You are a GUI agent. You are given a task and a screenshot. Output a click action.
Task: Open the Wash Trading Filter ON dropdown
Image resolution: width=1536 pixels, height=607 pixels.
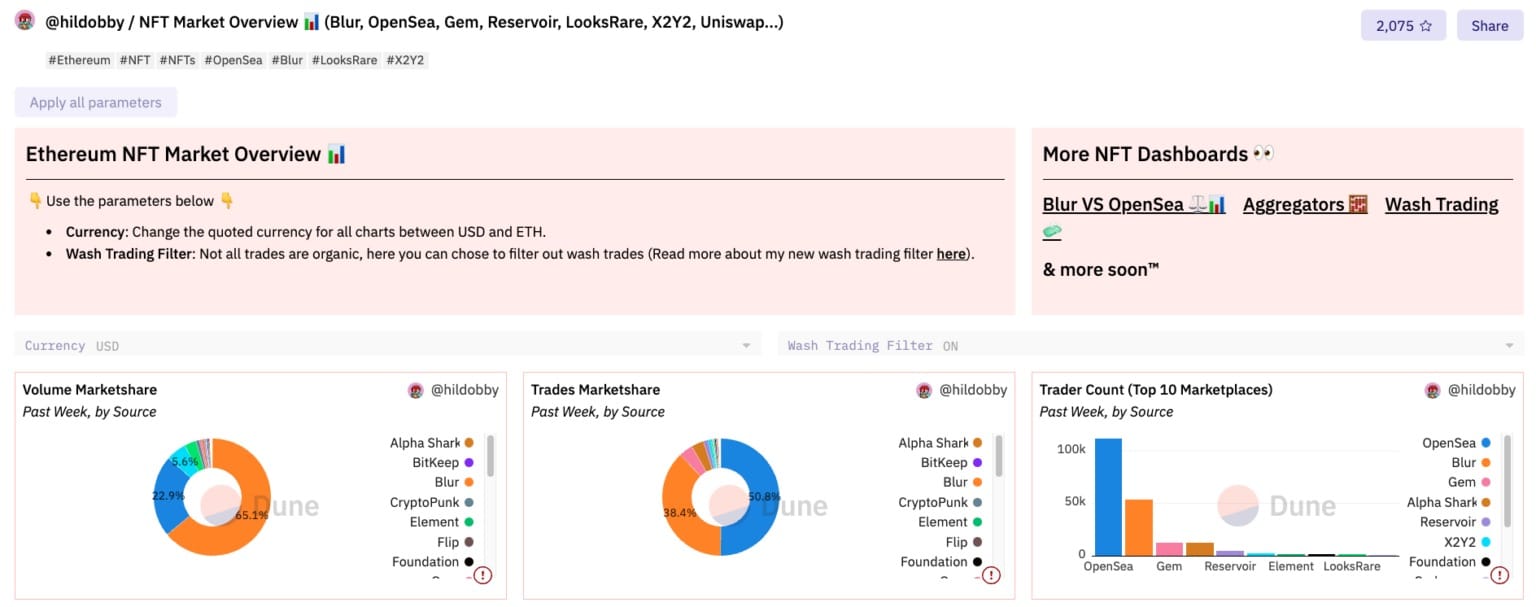click(x=1150, y=345)
